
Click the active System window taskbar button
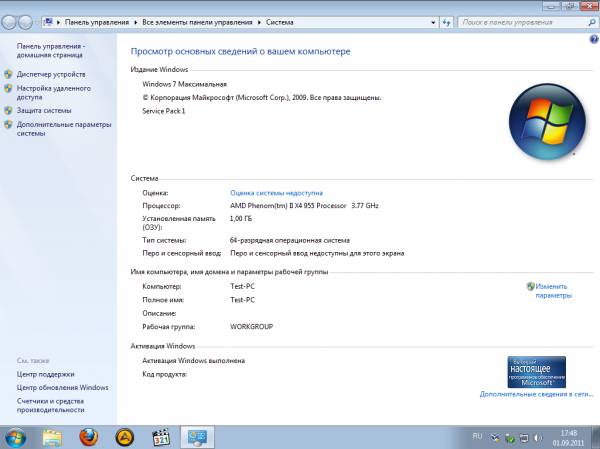click(197, 437)
